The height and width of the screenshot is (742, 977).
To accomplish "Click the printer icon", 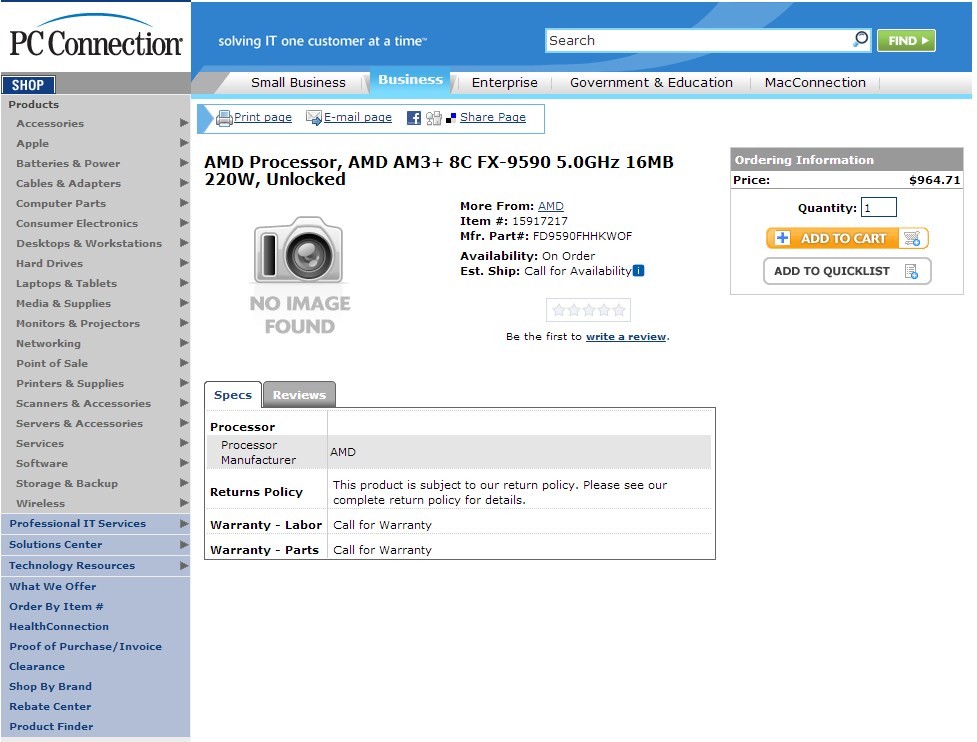I will [x=224, y=117].
